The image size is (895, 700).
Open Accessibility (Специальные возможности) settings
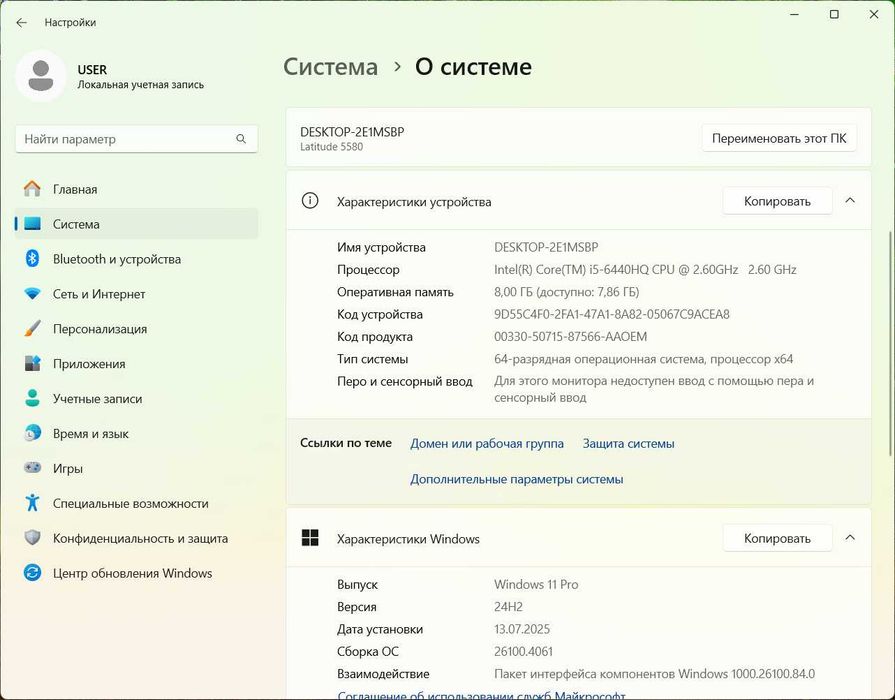click(130, 504)
